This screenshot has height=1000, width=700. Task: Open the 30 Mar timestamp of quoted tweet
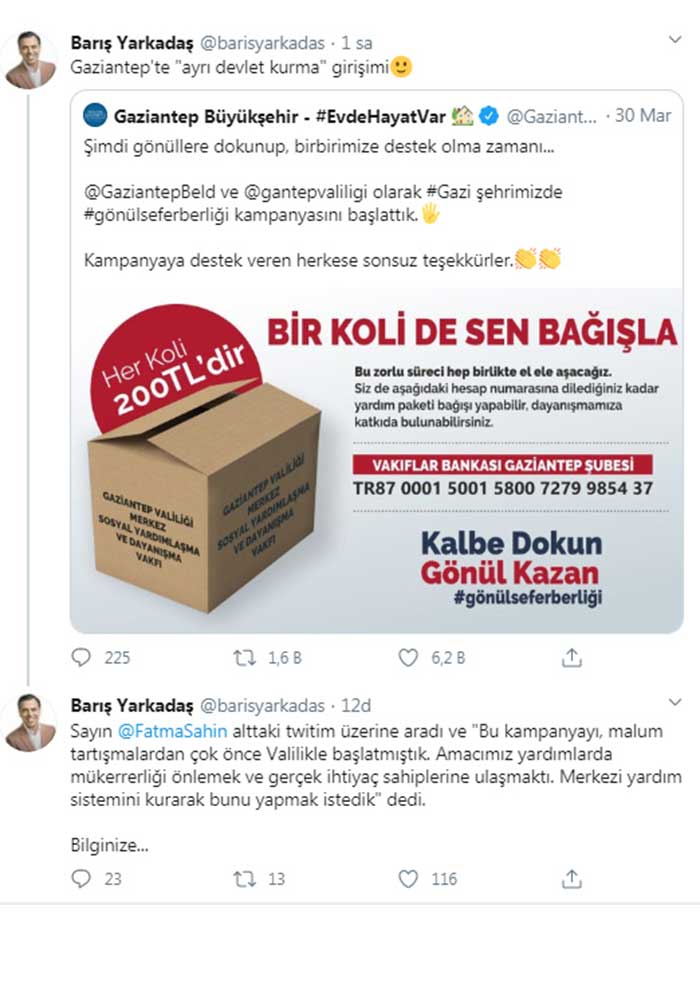point(643,115)
